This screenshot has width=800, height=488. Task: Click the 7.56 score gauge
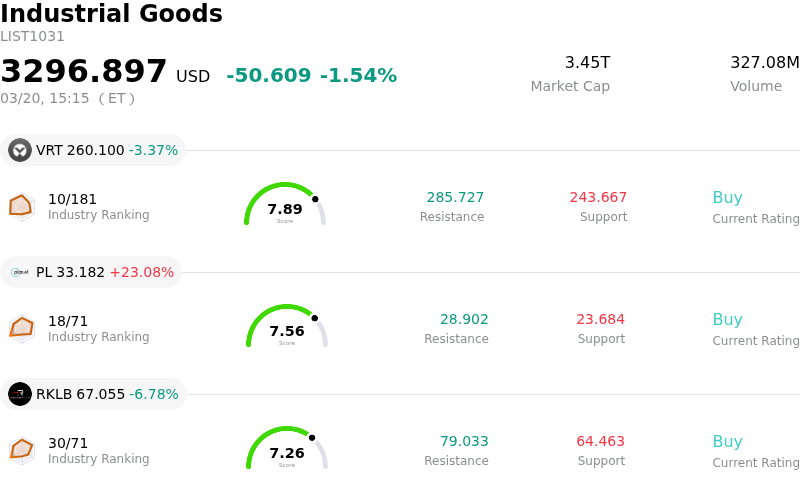pos(287,328)
